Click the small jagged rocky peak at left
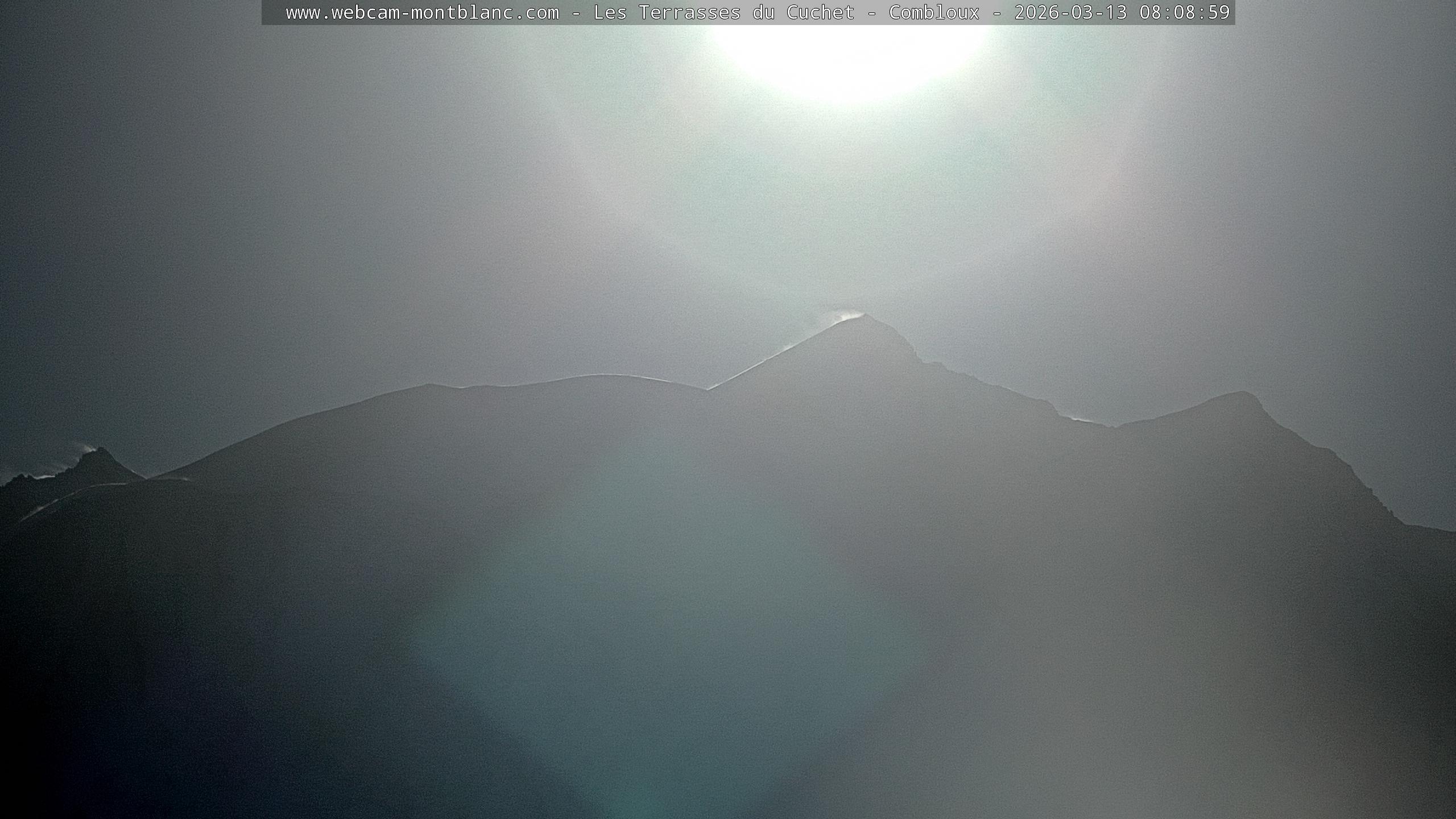1456x819 pixels. coord(100,452)
